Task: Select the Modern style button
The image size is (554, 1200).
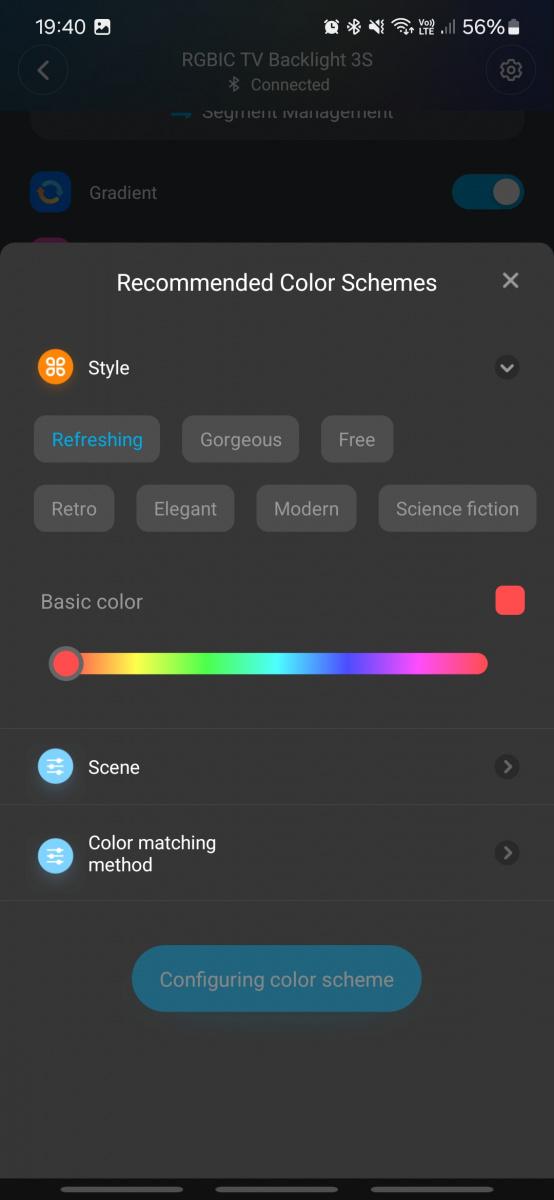Action: pyautogui.click(x=306, y=508)
